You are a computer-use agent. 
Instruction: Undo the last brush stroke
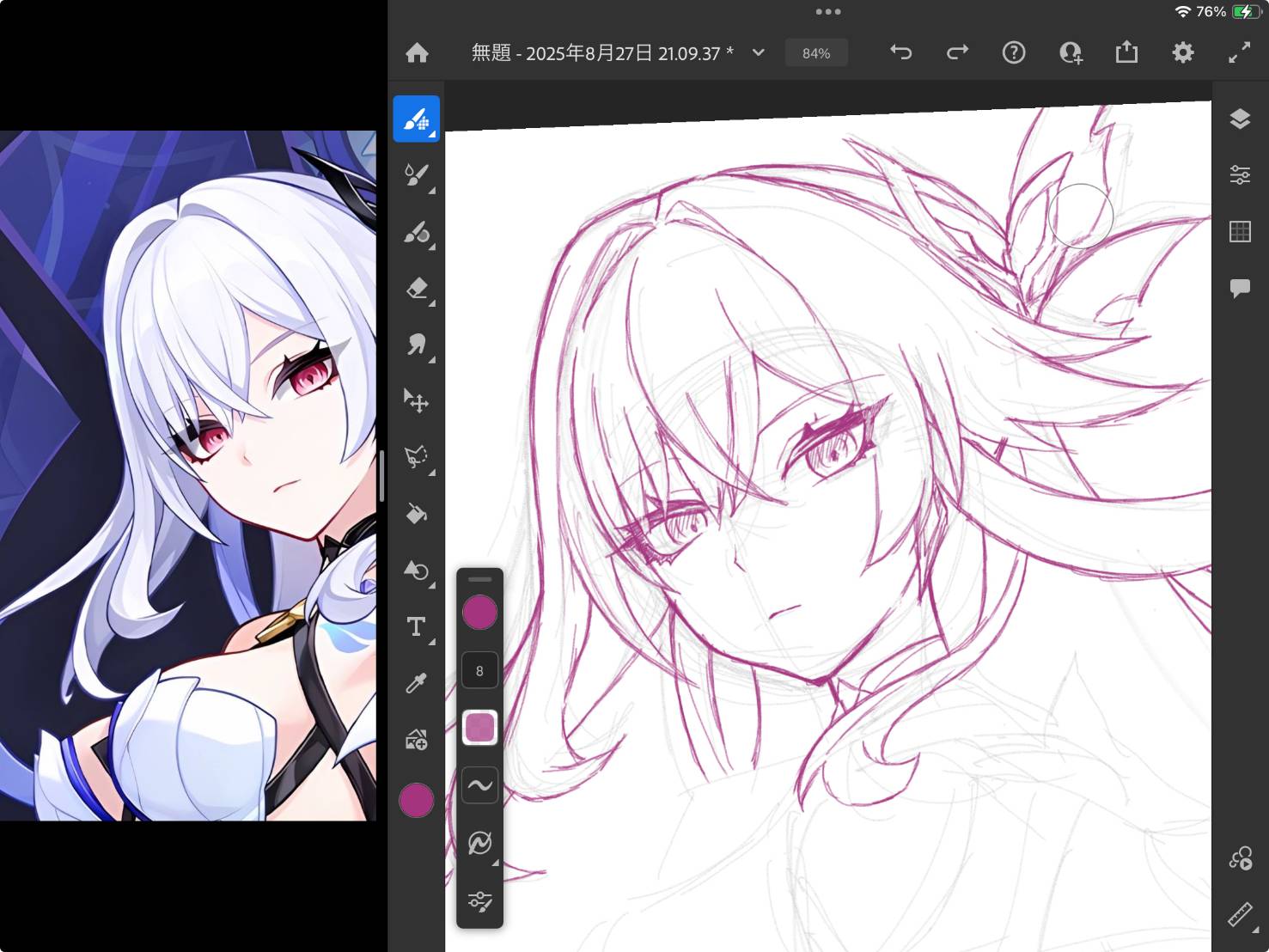(900, 52)
